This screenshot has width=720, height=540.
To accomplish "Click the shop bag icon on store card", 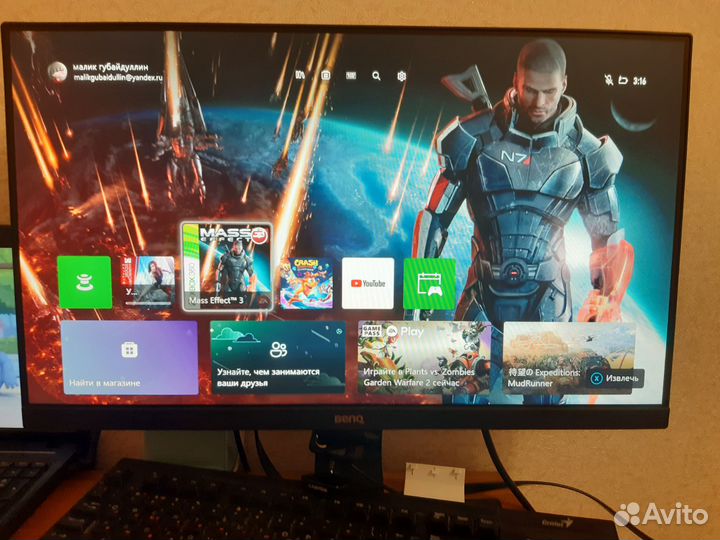I will pyautogui.click(x=129, y=350).
